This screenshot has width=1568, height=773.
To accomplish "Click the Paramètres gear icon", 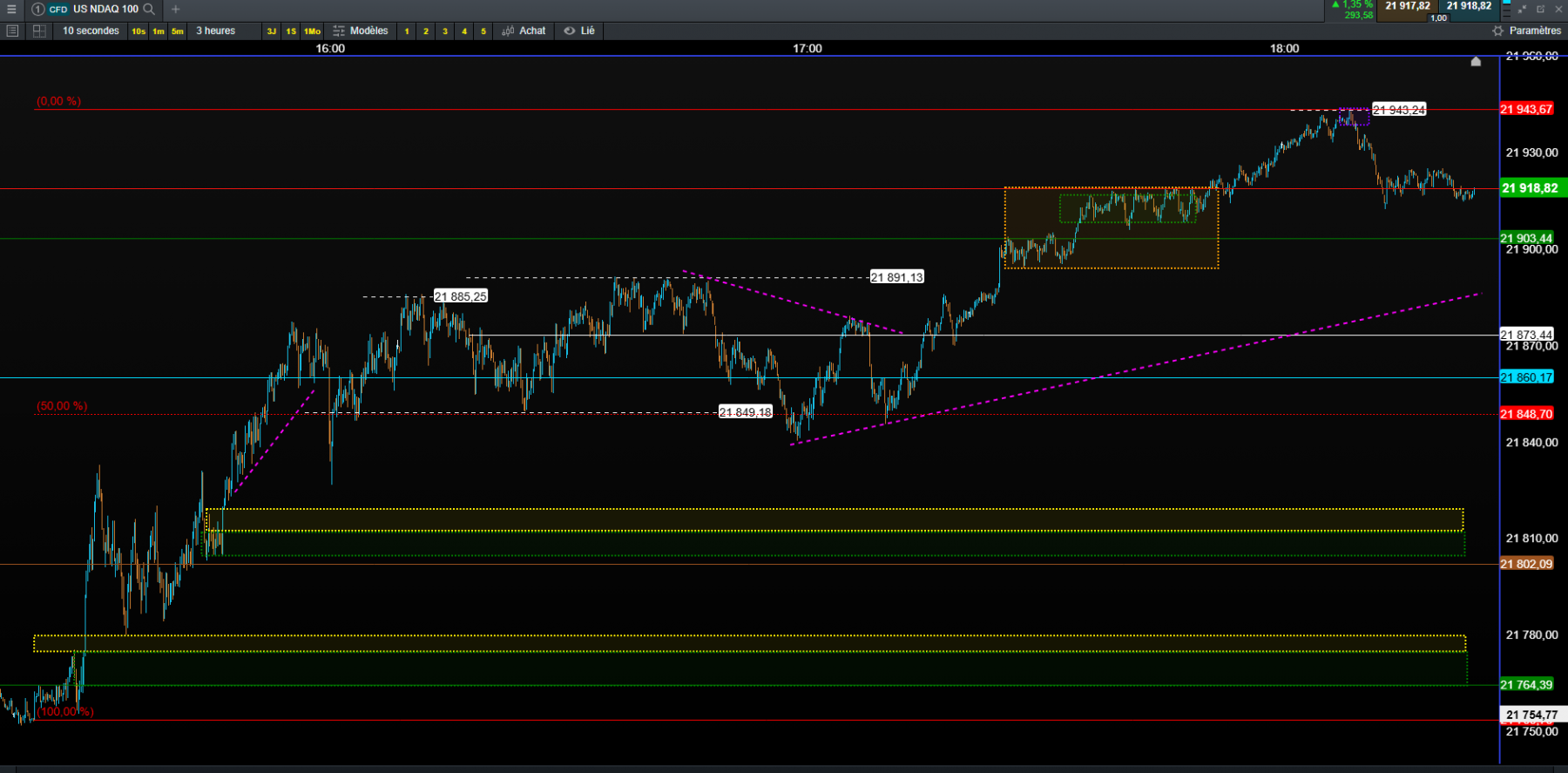I will pyautogui.click(x=1497, y=31).
